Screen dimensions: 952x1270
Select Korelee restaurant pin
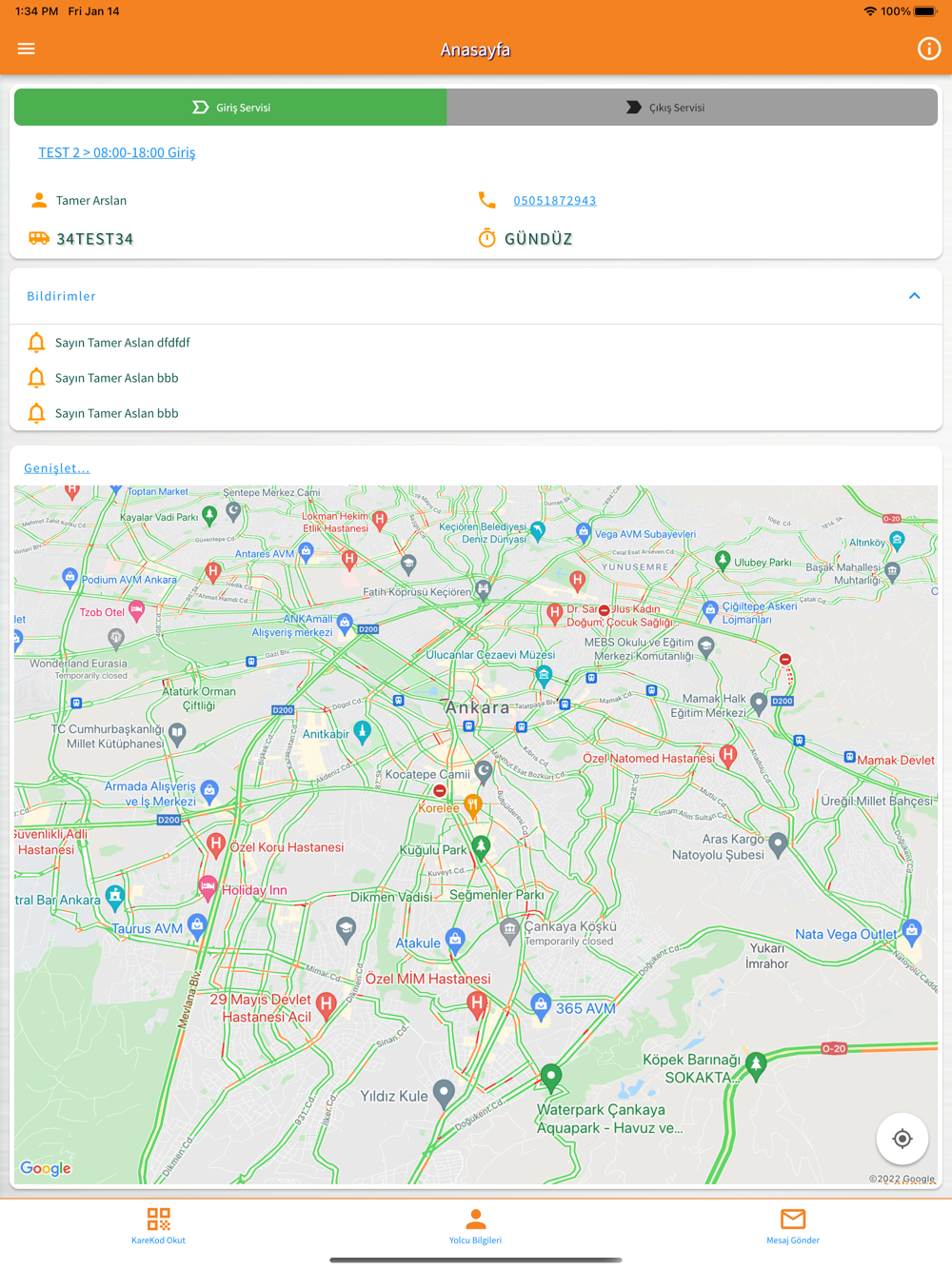point(472,807)
